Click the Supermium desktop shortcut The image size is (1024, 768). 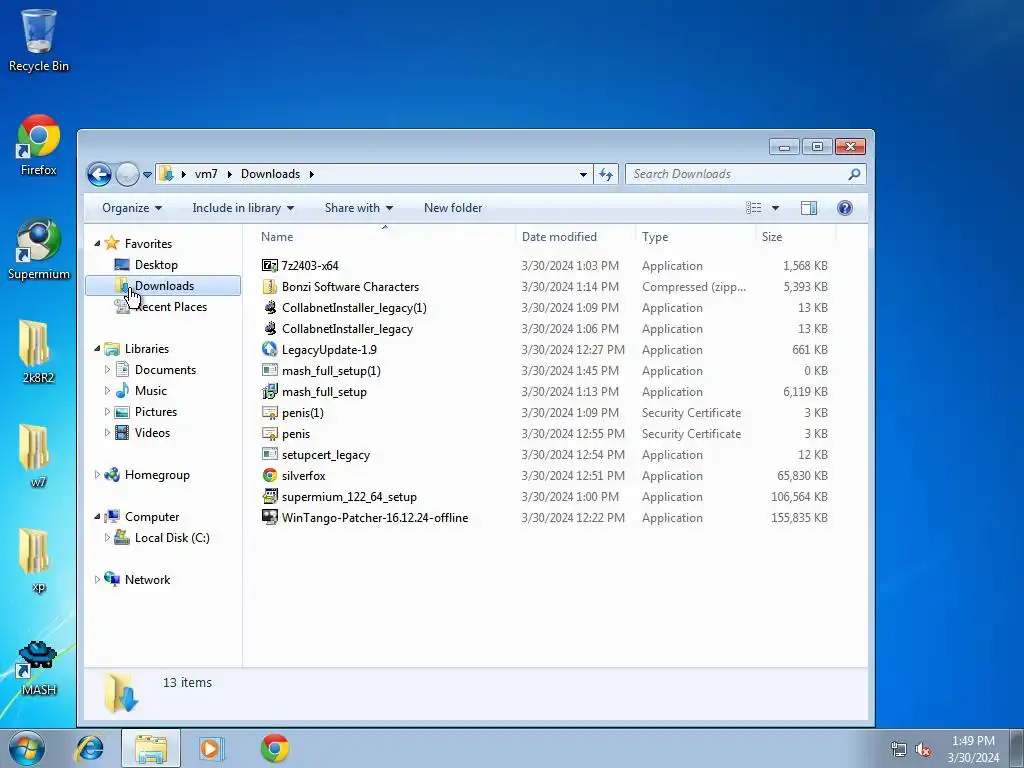click(39, 249)
